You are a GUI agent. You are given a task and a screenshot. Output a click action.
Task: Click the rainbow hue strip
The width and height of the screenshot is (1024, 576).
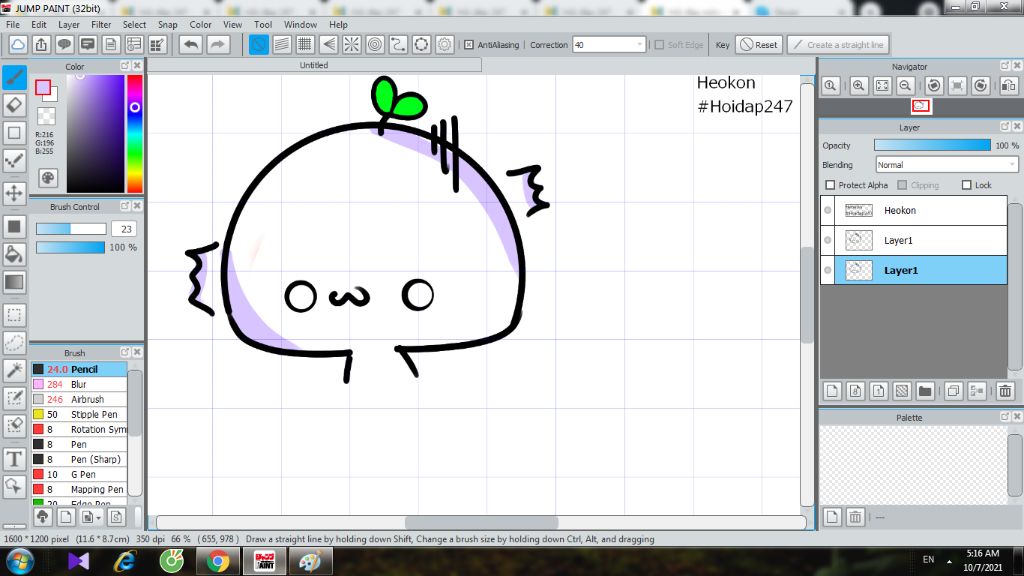[135, 133]
